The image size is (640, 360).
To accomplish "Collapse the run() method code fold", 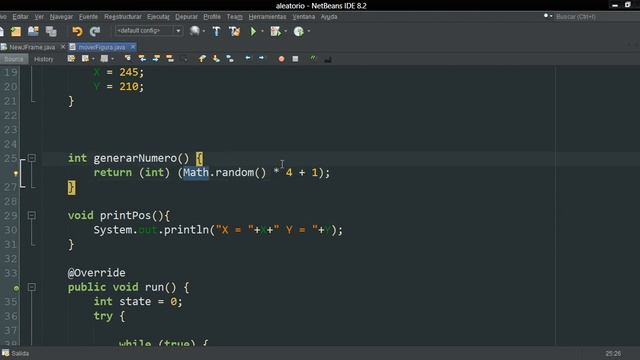I will 32,287.
